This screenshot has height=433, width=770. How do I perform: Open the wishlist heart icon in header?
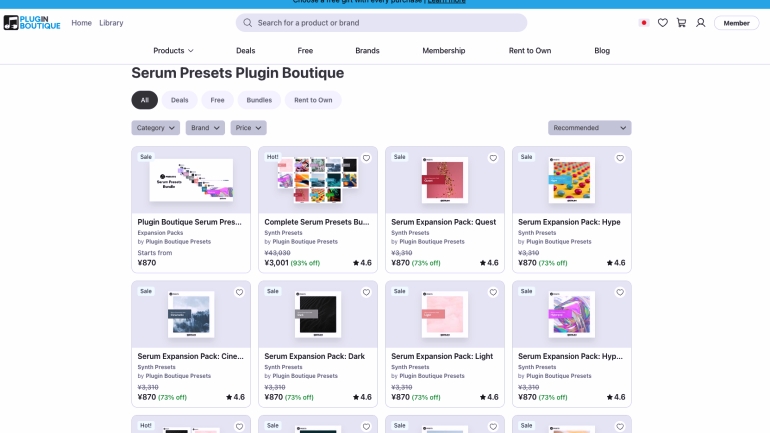point(662,23)
